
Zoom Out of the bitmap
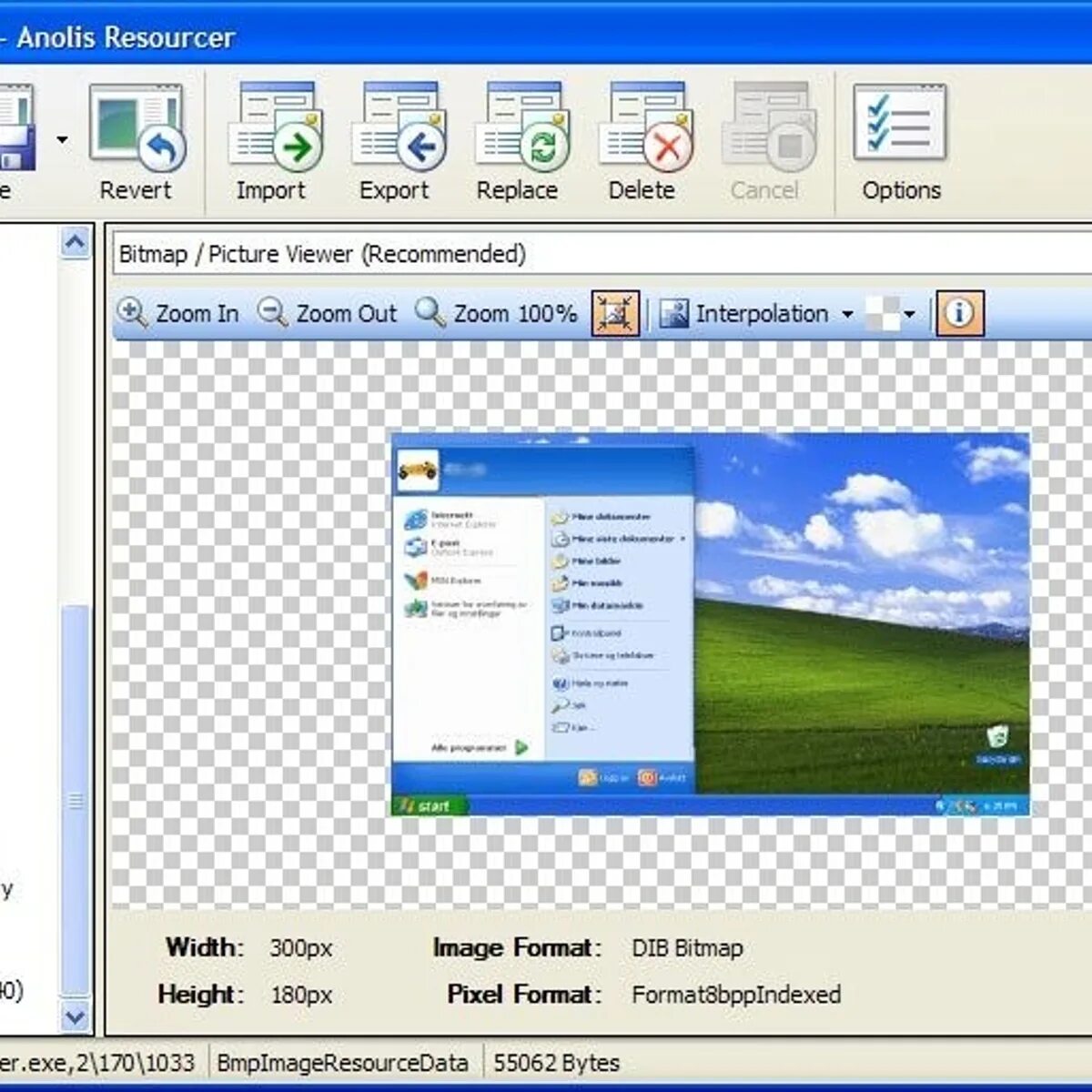click(x=327, y=313)
